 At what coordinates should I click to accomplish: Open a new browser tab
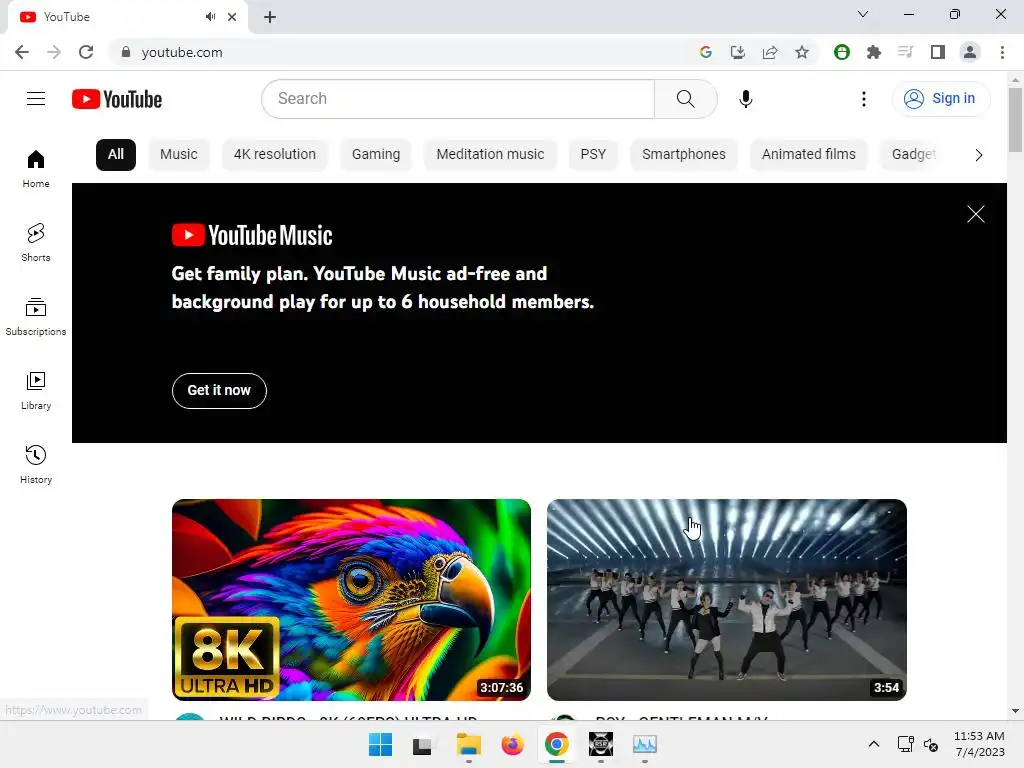point(270,17)
